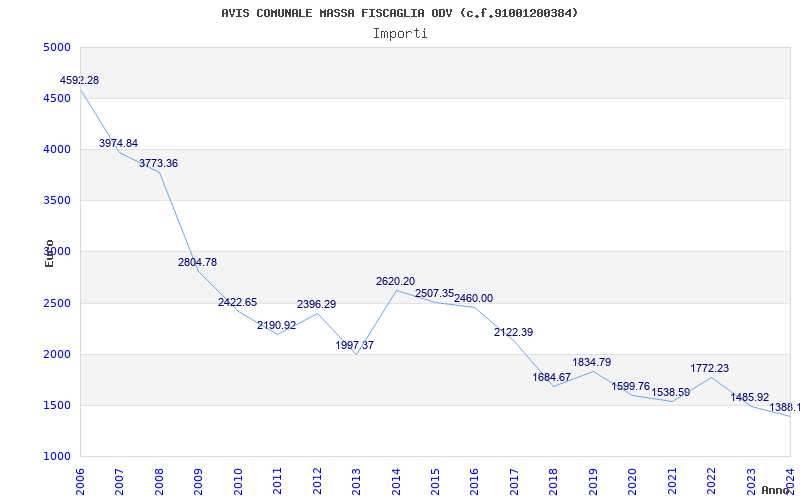Click the 2804.78 value label

(197, 262)
